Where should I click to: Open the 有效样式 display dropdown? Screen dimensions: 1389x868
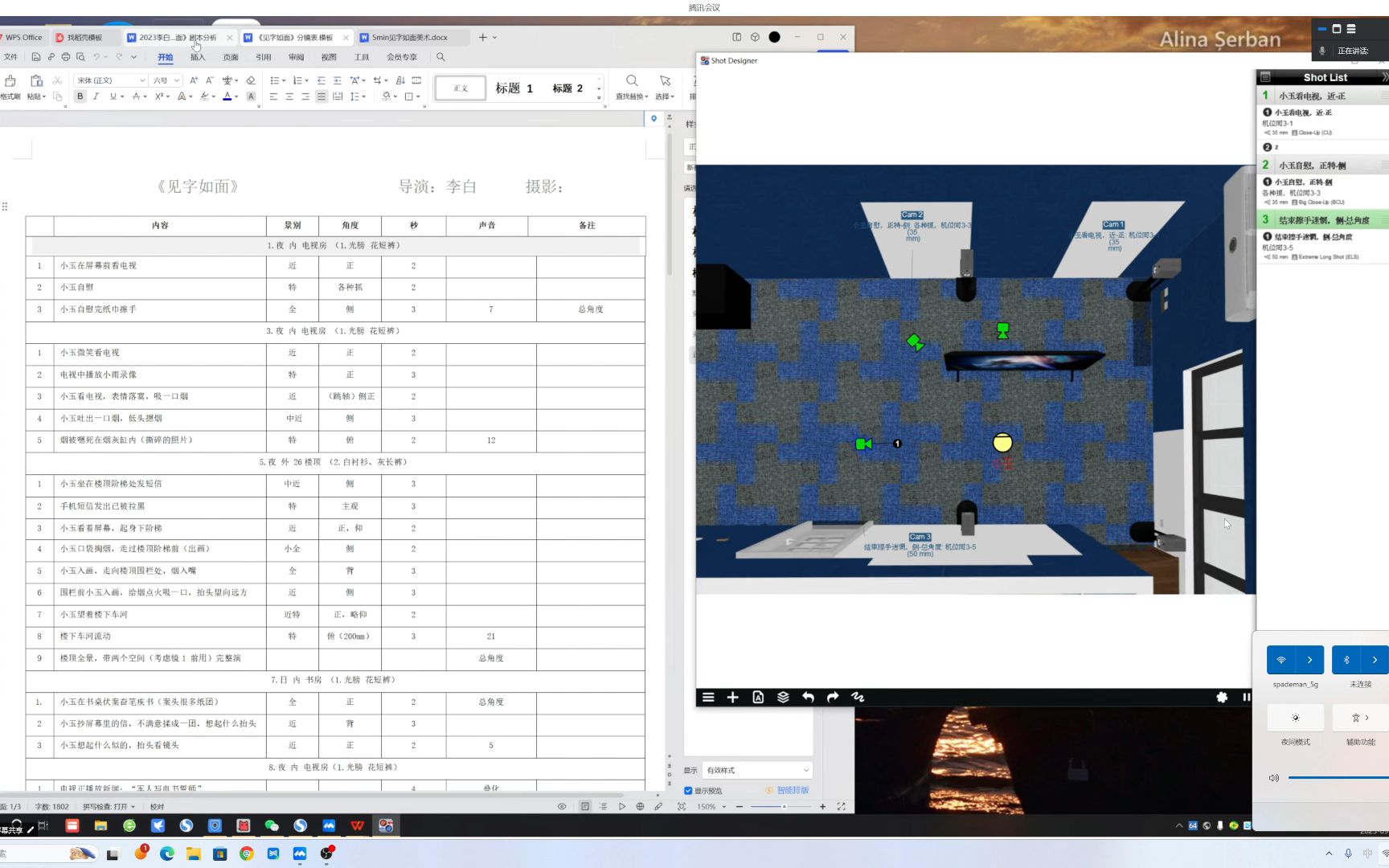pyautogui.click(x=757, y=770)
